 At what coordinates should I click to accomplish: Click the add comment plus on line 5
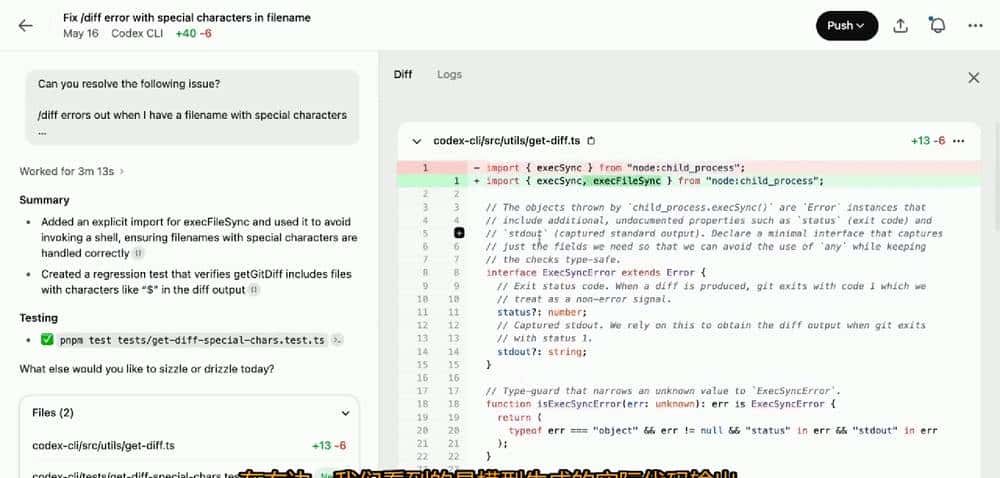[x=459, y=233]
